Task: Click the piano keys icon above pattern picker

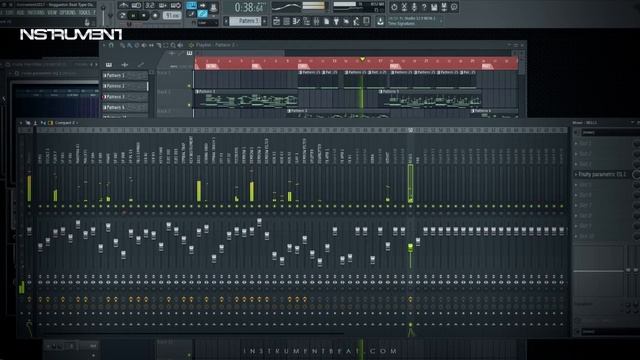Action: pyautogui.click(x=109, y=64)
